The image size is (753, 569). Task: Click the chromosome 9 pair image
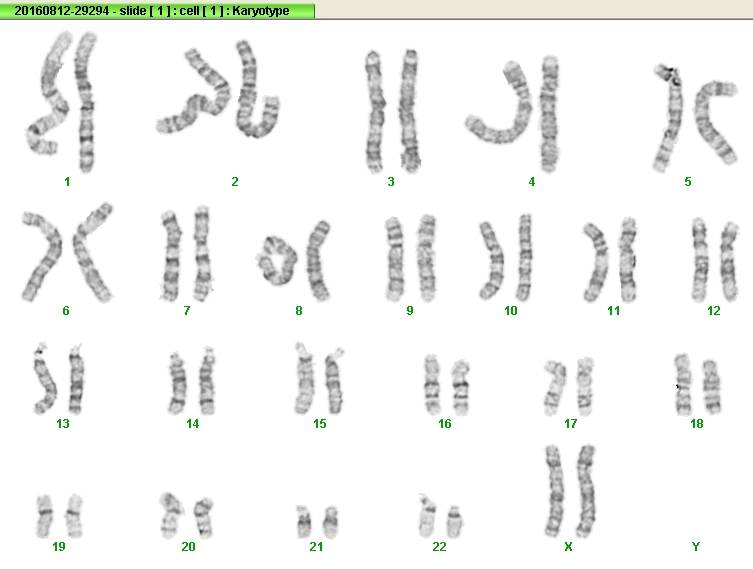411,258
